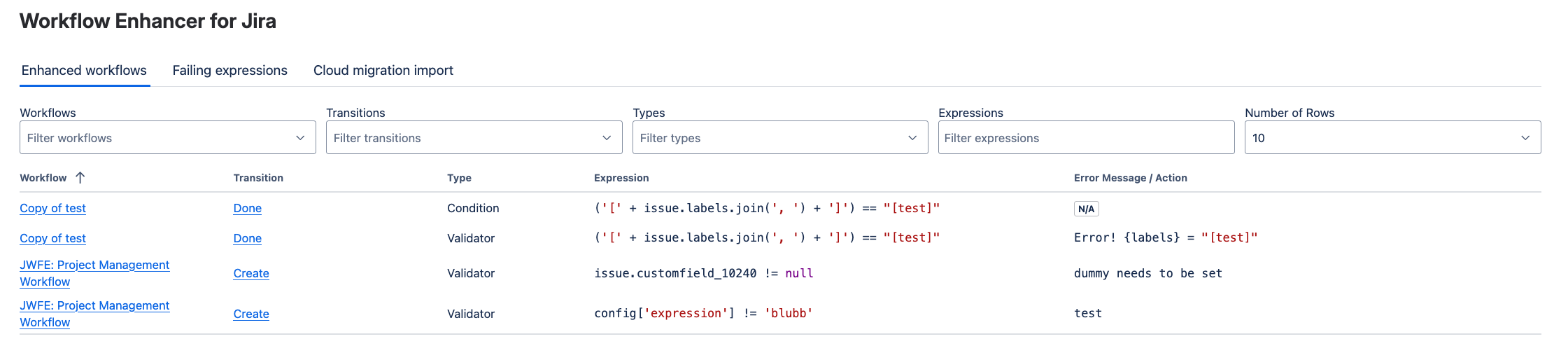Focus the Filter expressions input field
This screenshot has height=360, width=1568.
pyautogui.click(x=1085, y=138)
